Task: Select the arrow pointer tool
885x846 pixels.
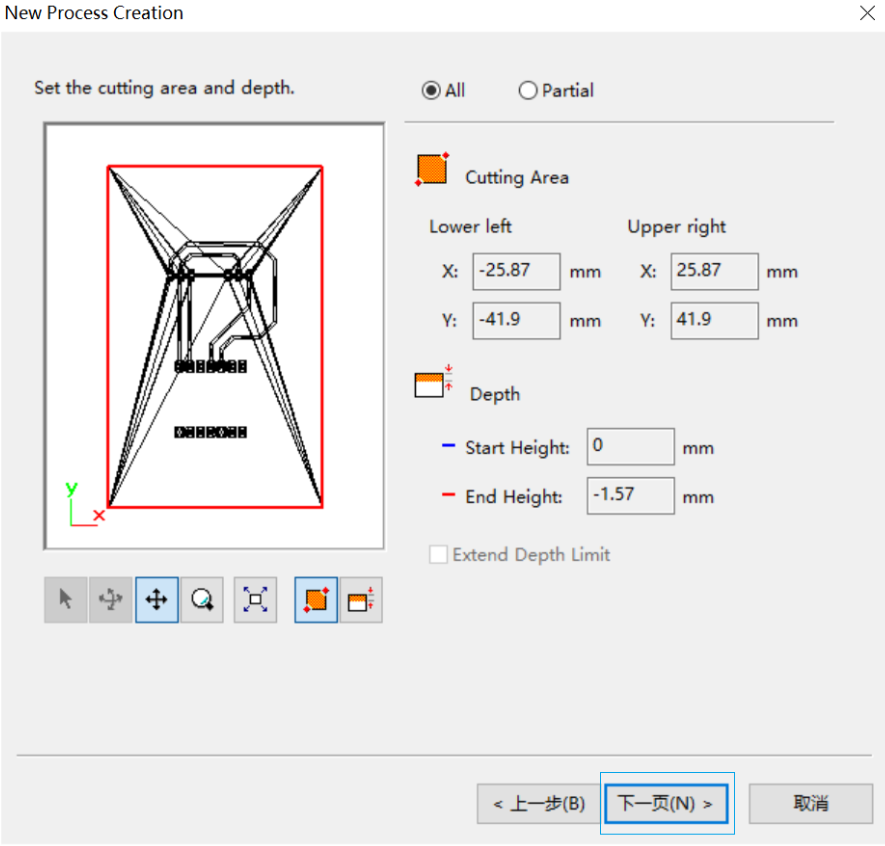Action: [65, 599]
